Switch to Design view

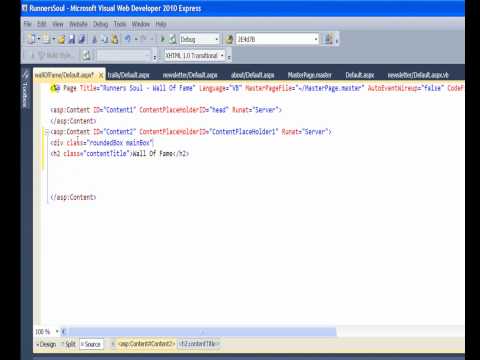click(x=46, y=344)
